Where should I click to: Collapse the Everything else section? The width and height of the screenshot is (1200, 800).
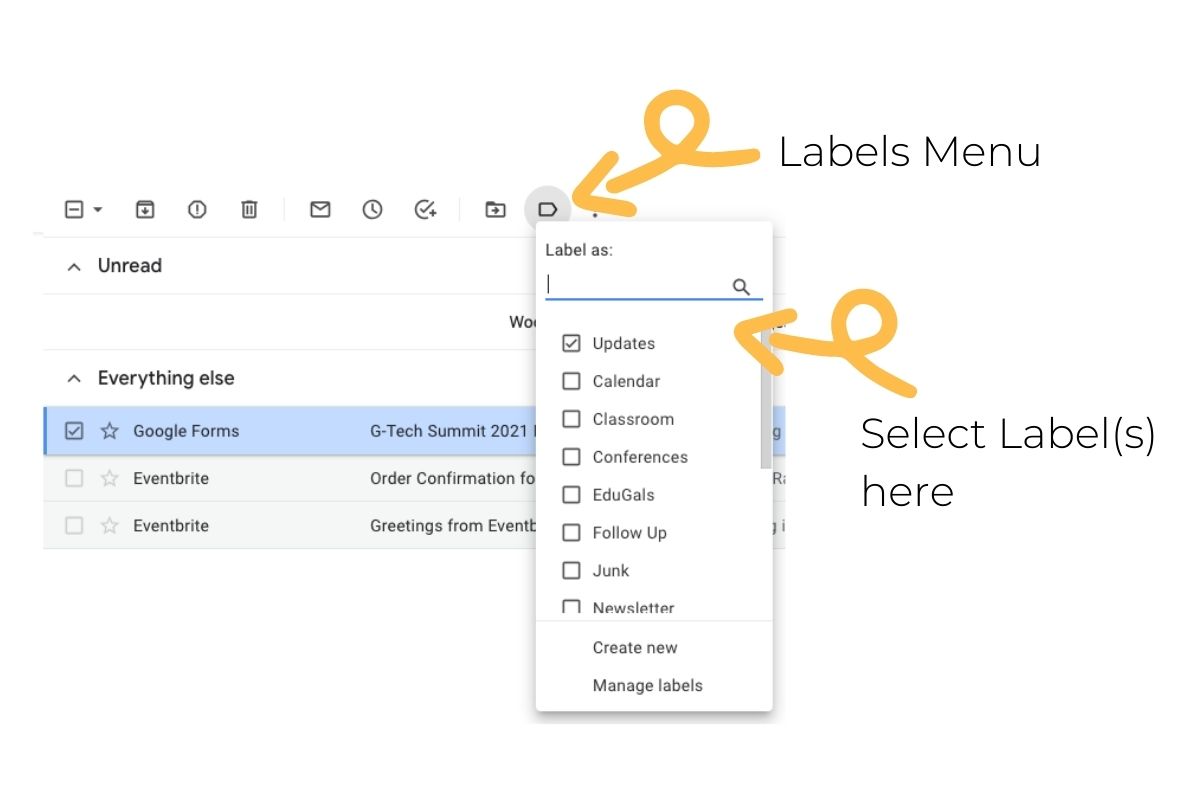click(74, 378)
